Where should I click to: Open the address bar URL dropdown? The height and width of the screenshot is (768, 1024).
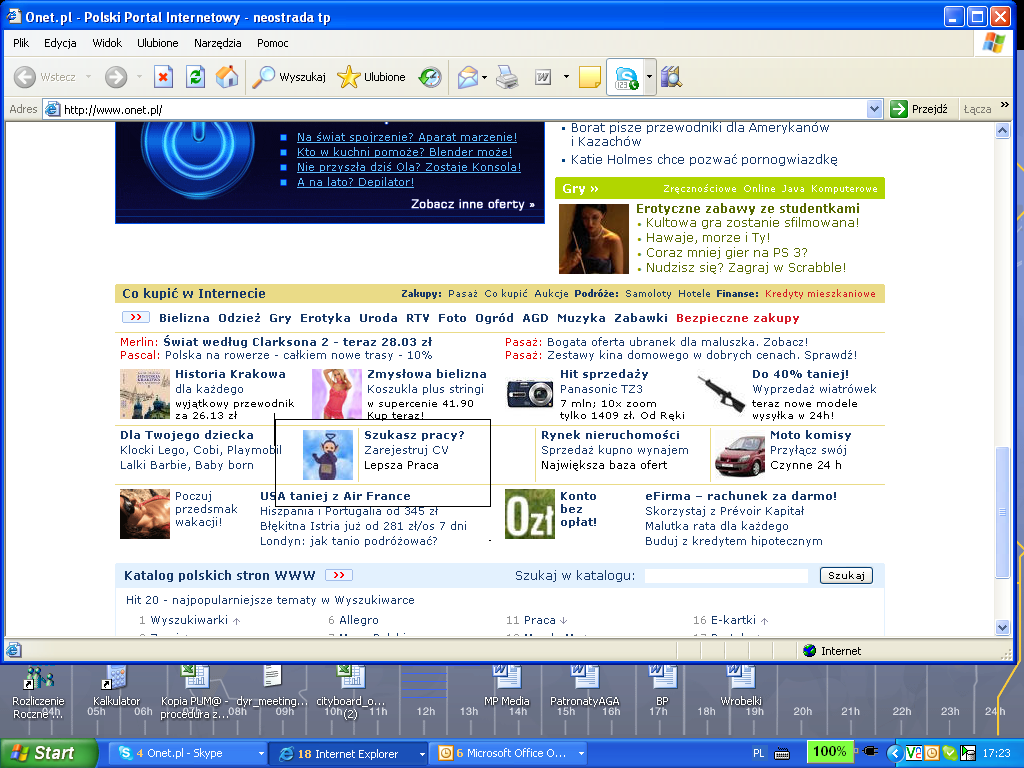coord(874,109)
